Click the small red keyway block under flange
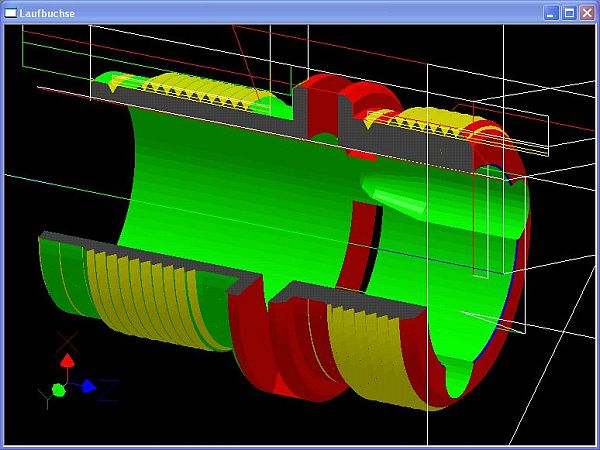Image resolution: width=600 pixels, height=450 pixels. (x=360, y=156)
